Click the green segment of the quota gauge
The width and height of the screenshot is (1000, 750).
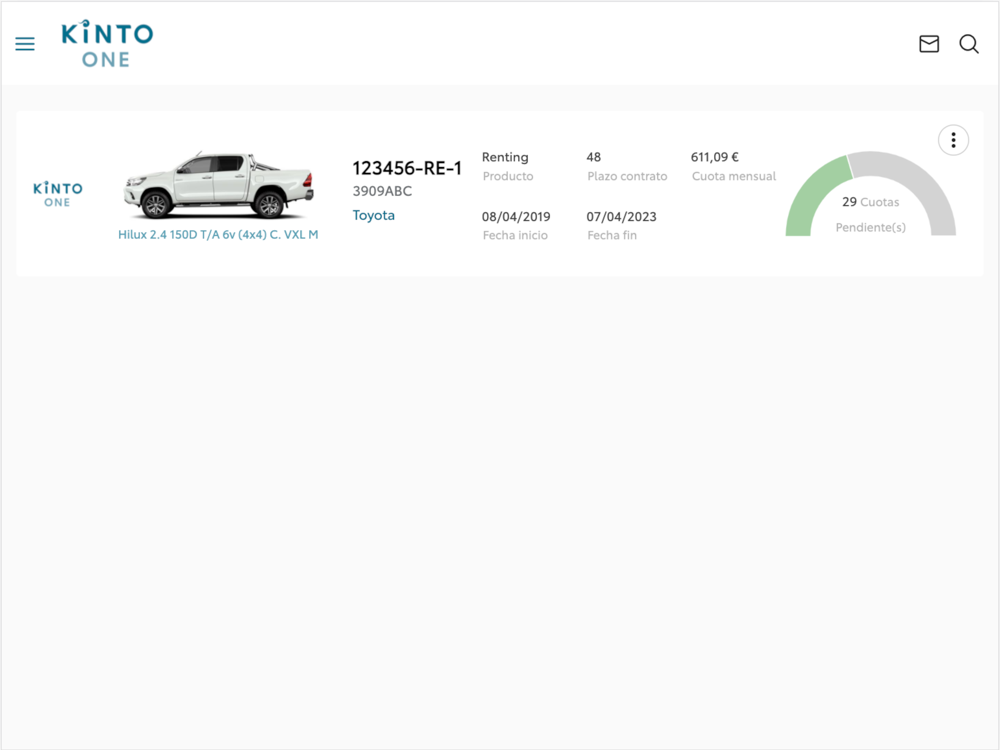(x=811, y=195)
